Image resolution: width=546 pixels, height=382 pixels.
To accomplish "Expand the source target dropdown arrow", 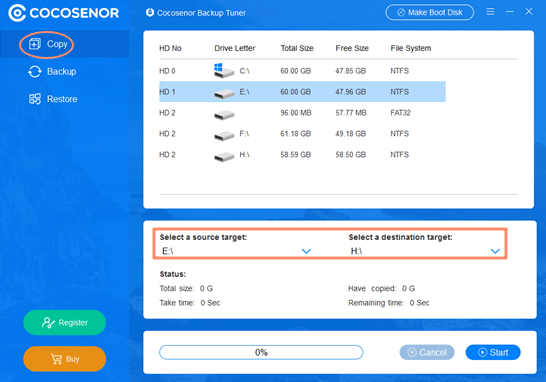I will 306,251.
